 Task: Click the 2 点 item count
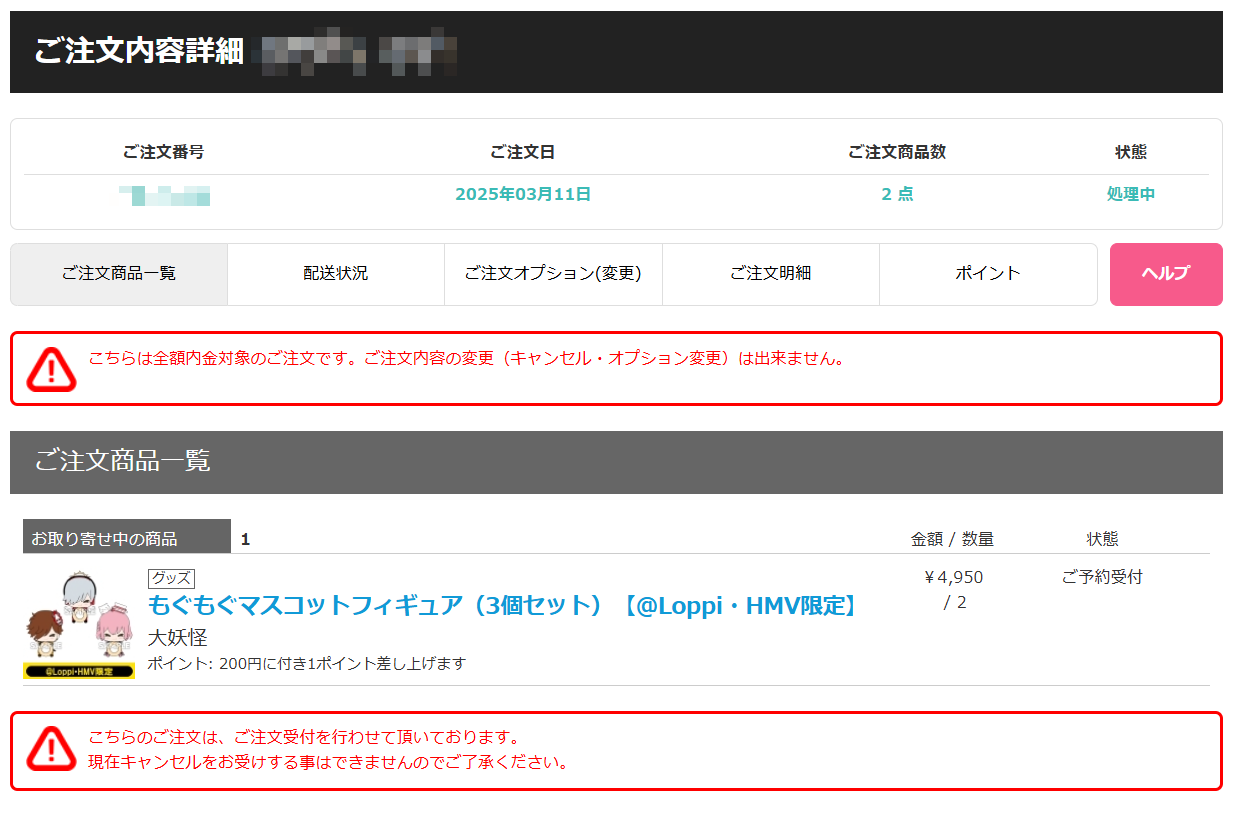coord(897,194)
